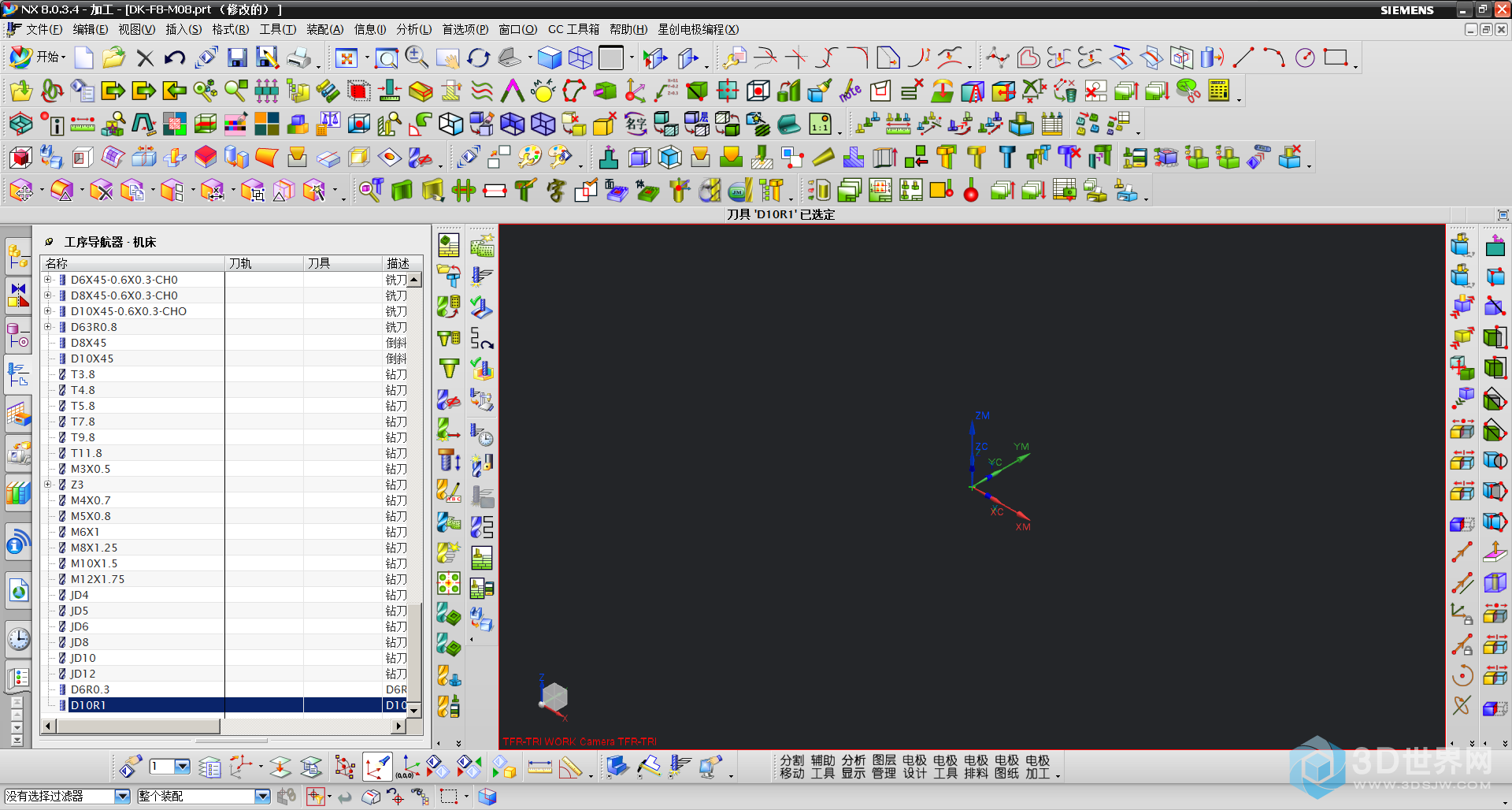Image resolution: width=1512 pixels, height=810 pixels.
Task: Click navigator vertical scrollbar down arrow
Action: pyautogui.click(x=414, y=710)
